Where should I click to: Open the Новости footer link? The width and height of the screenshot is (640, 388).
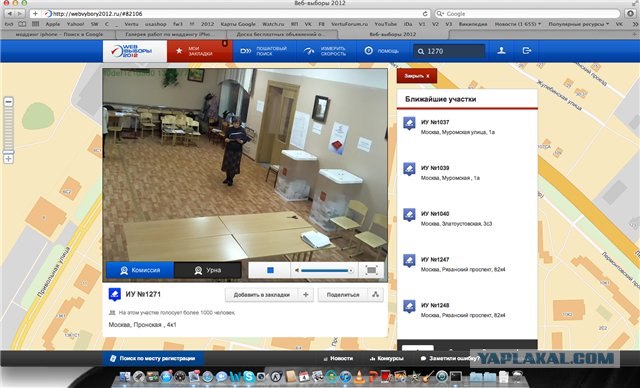click(338, 359)
